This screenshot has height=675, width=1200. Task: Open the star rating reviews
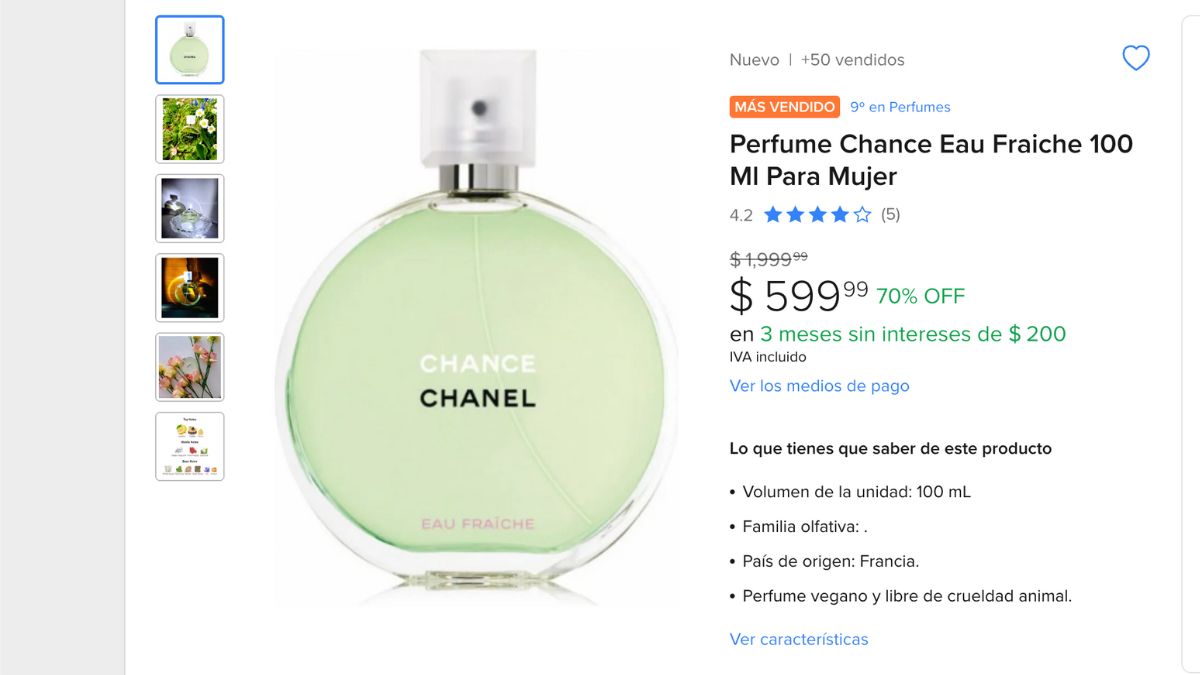point(817,214)
